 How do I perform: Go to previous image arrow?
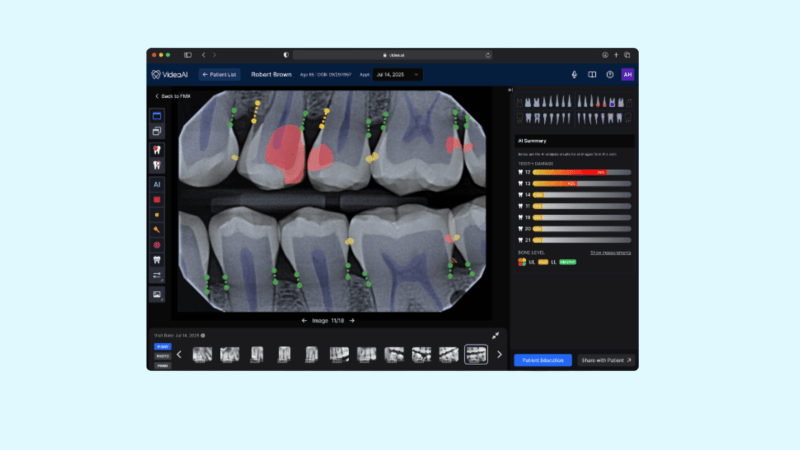point(304,320)
